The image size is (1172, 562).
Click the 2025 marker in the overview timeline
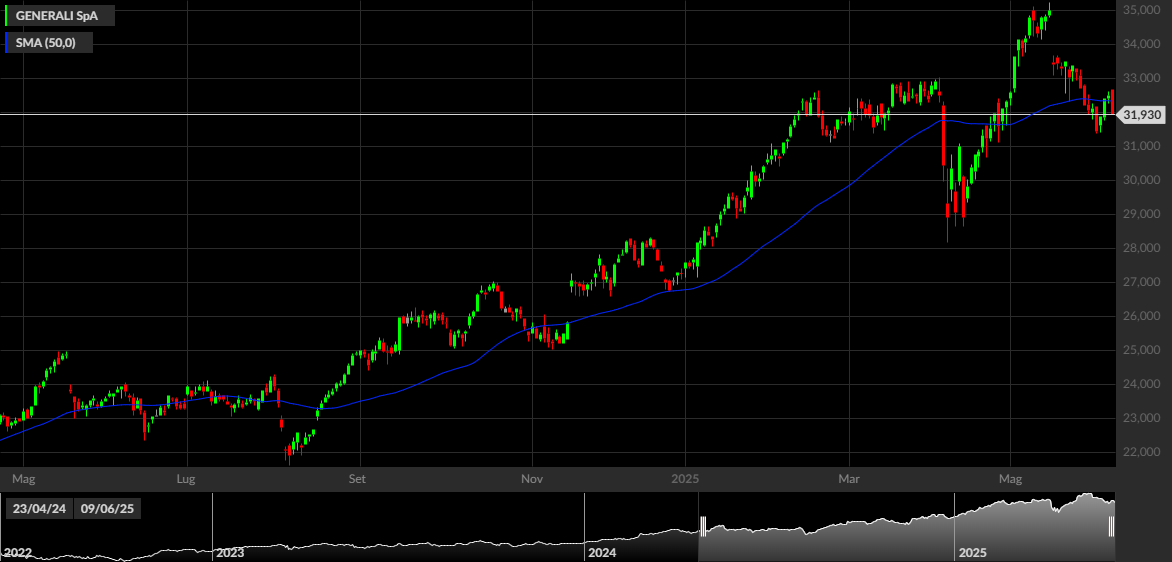[972, 553]
